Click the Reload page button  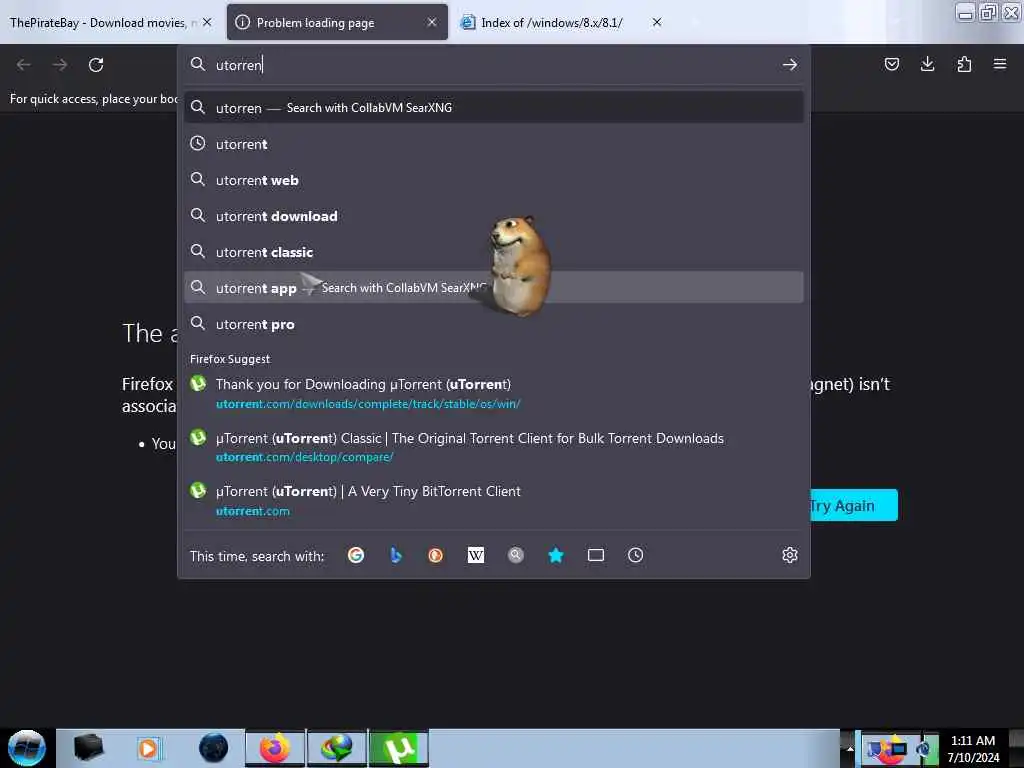coord(96,65)
